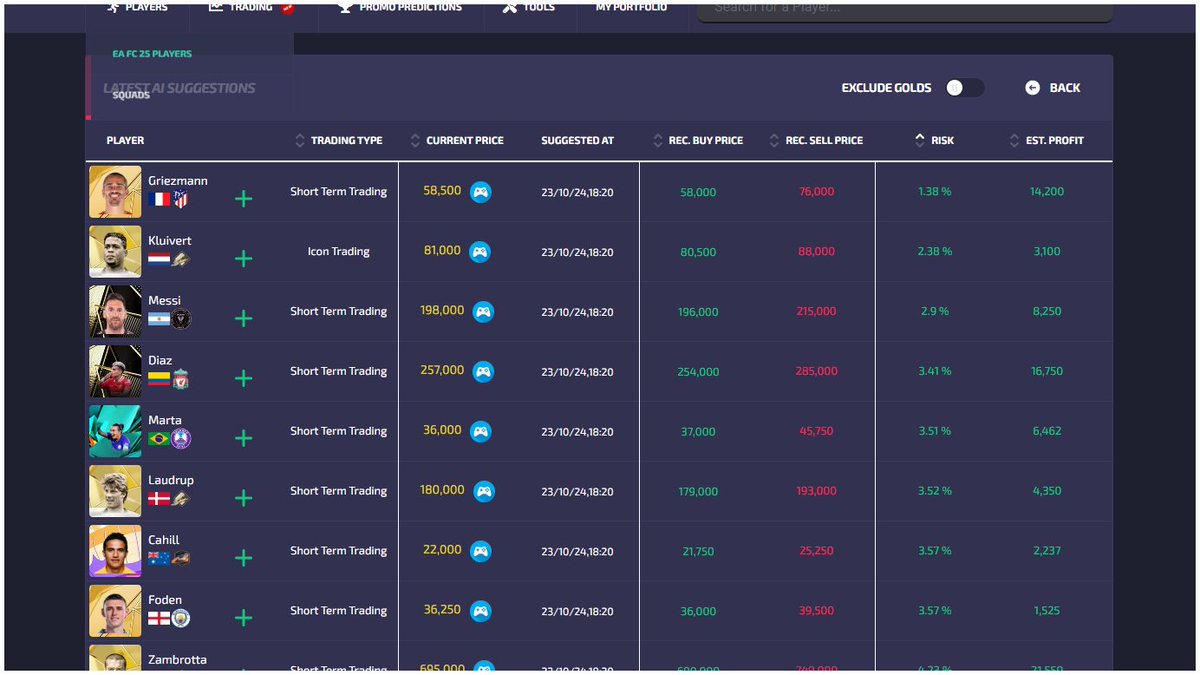Open Messi's player card thumbnail
1200x675 pixels.
tap(115, 311)
